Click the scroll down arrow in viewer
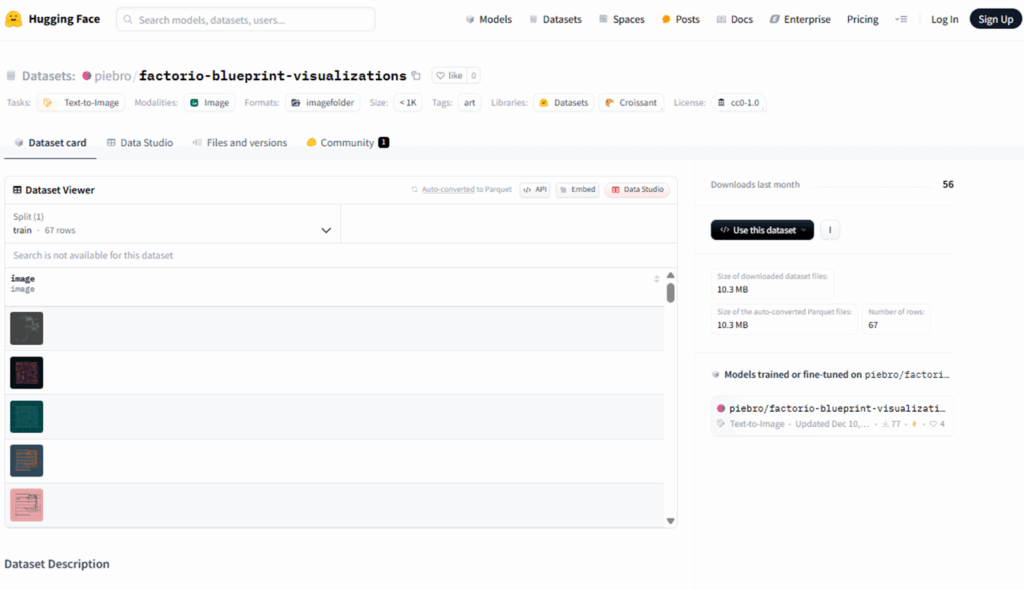The image size is (1024, 590). point(670,521)
